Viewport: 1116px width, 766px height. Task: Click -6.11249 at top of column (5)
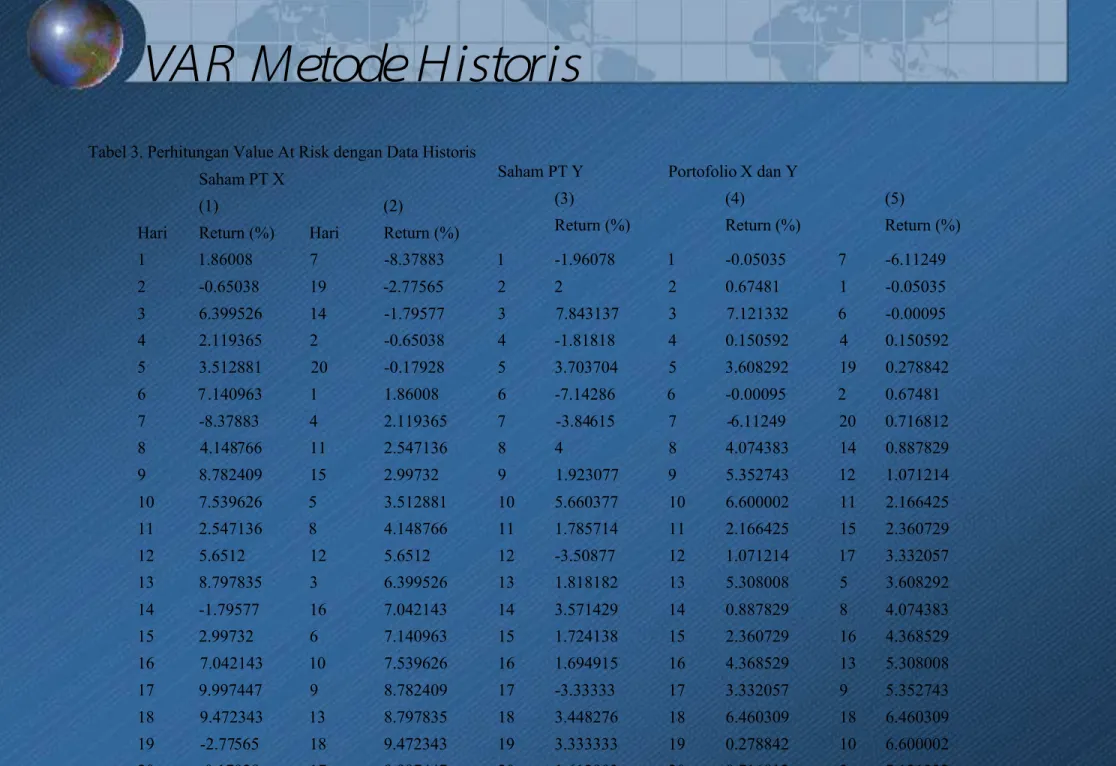[x=915, y=259]
